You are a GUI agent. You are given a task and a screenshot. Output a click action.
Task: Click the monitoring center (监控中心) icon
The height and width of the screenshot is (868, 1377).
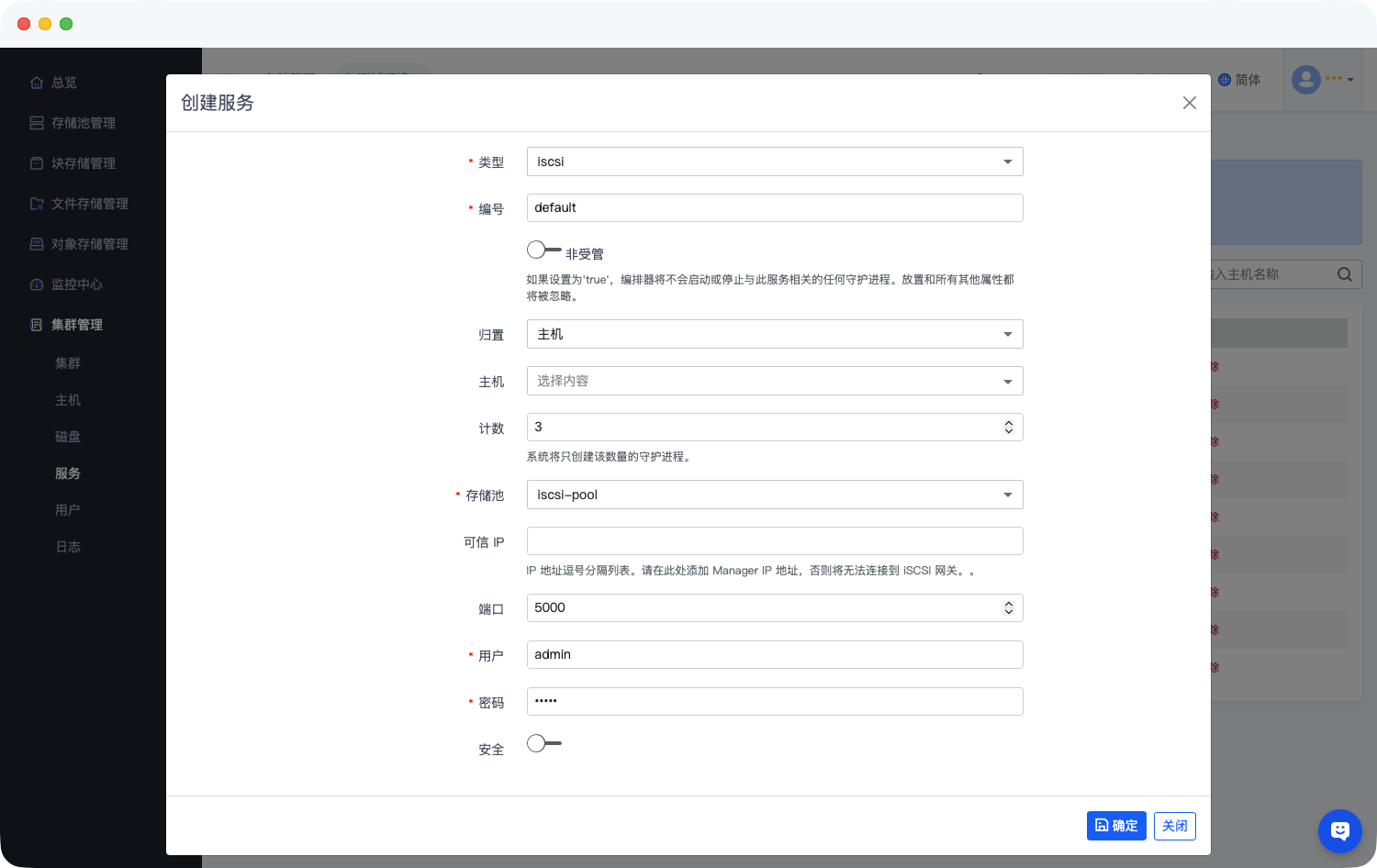coord(37,284)
